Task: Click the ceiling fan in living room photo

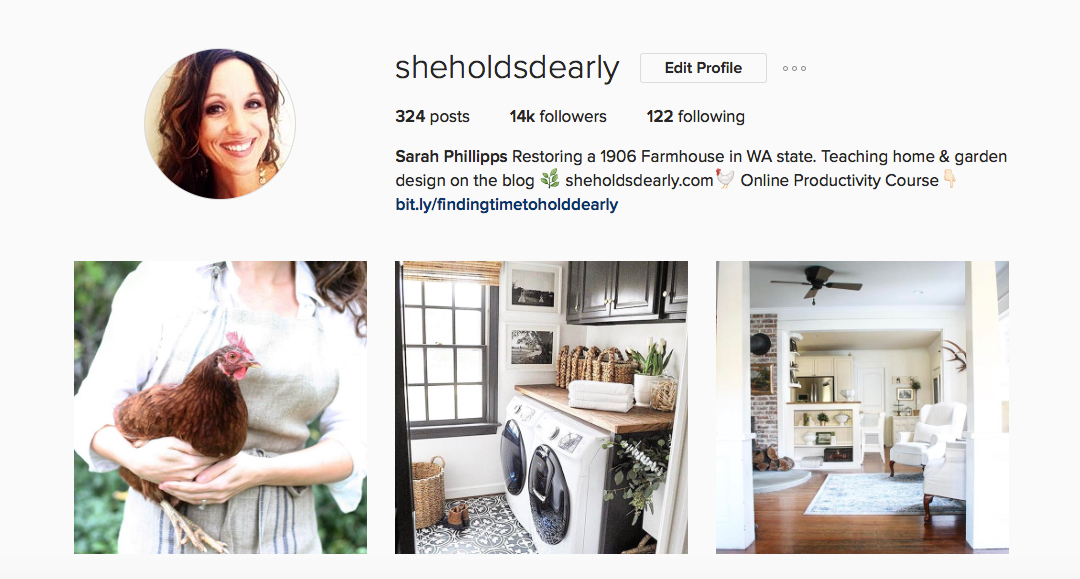Action: click(816, 283)
